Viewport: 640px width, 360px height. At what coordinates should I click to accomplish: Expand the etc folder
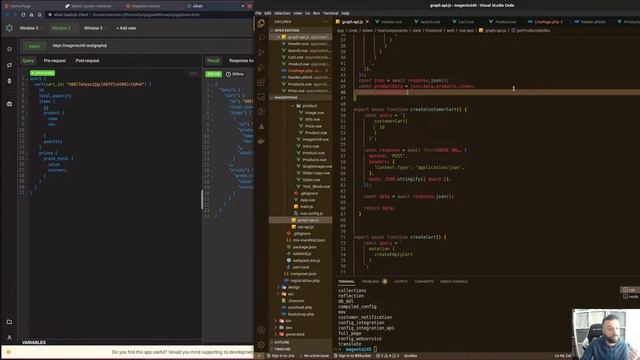click(x=291, y=294)
